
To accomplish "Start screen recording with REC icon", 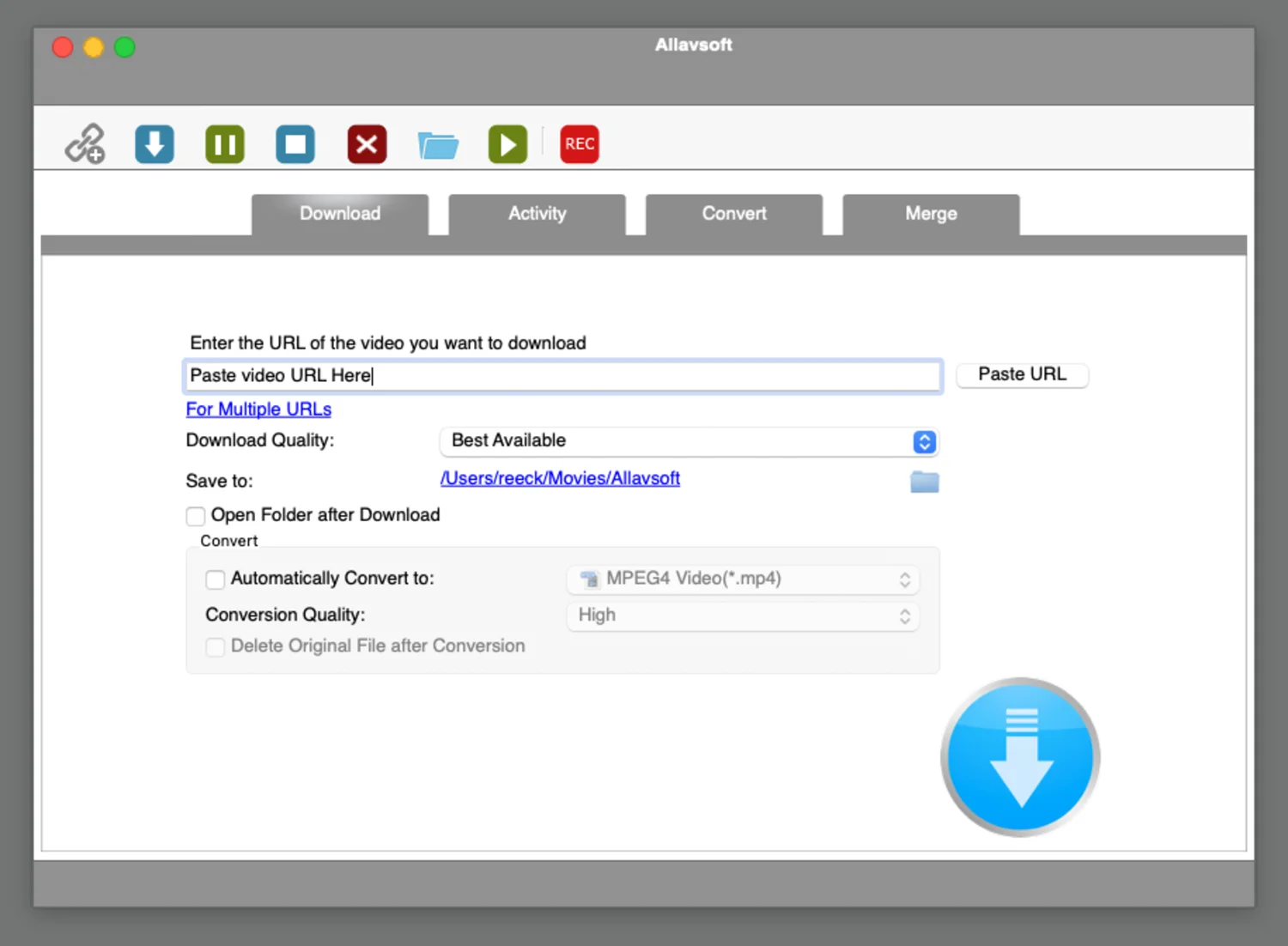I will click(x=580, y=143).
